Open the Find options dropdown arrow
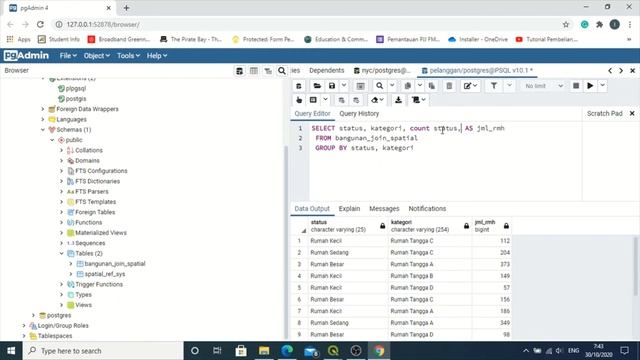This screenshot has width=640, height=360. pyautogui.click(x=392, y=86)
